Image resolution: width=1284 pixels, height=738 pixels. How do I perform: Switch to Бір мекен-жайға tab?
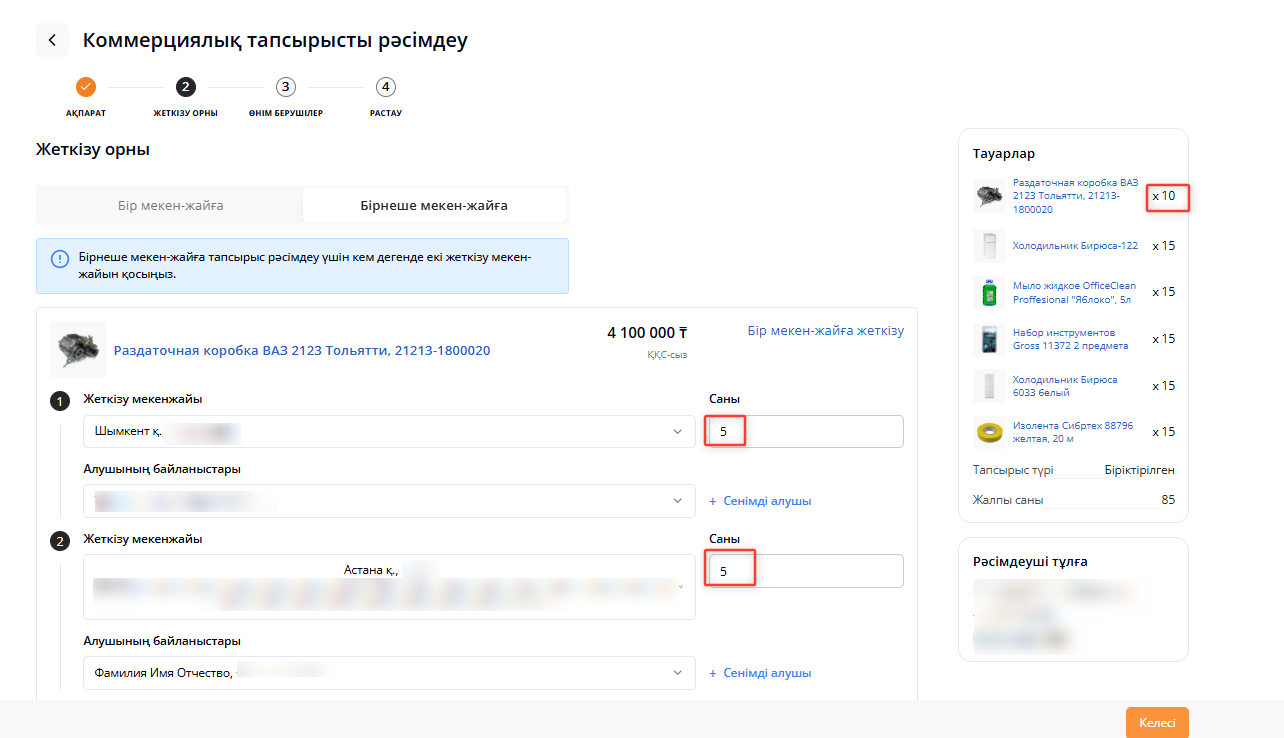point(170,206)
